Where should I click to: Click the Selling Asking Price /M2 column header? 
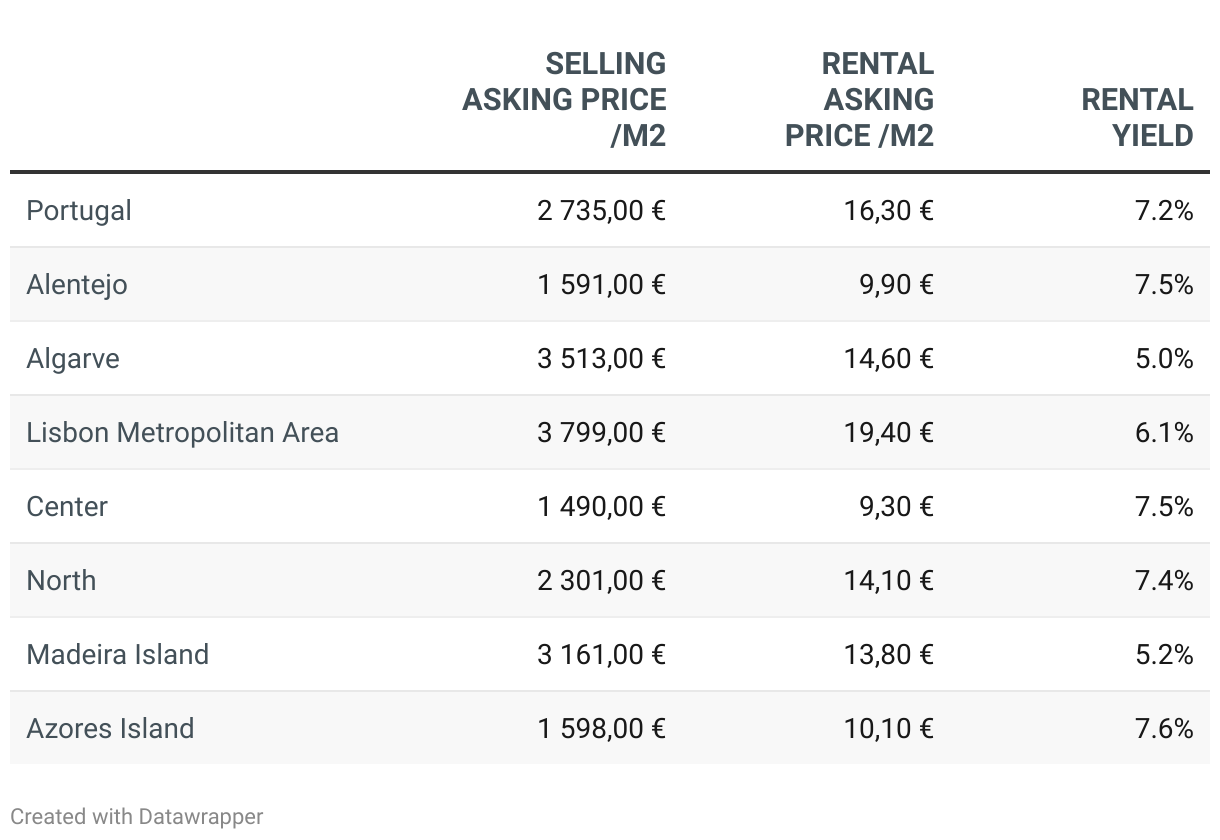tap(564, 99)
